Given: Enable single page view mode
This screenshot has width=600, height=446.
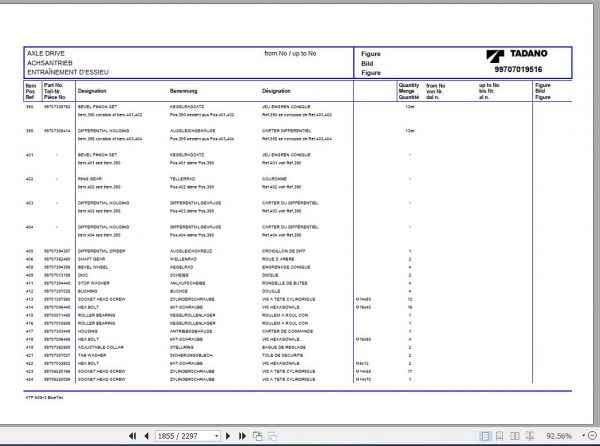Looking at the screenshot, I should (485, 436).
